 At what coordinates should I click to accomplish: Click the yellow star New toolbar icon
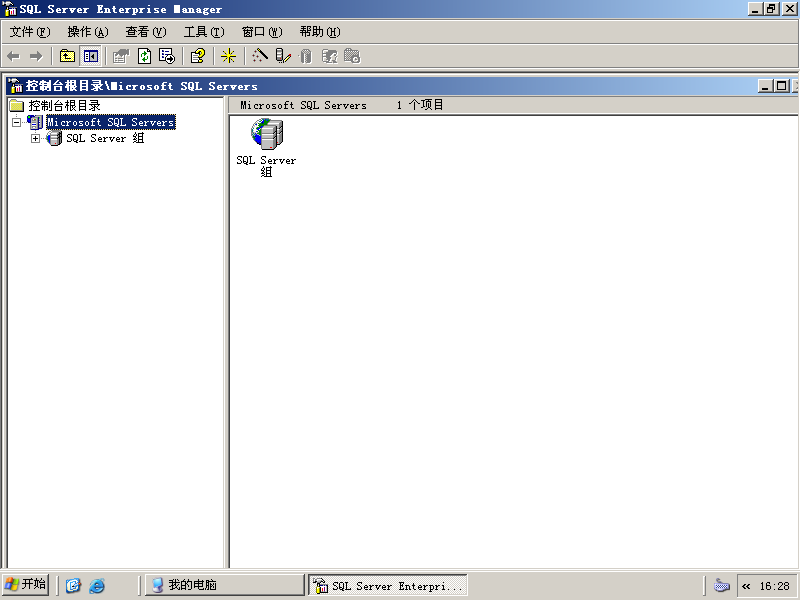click(228, 56)
